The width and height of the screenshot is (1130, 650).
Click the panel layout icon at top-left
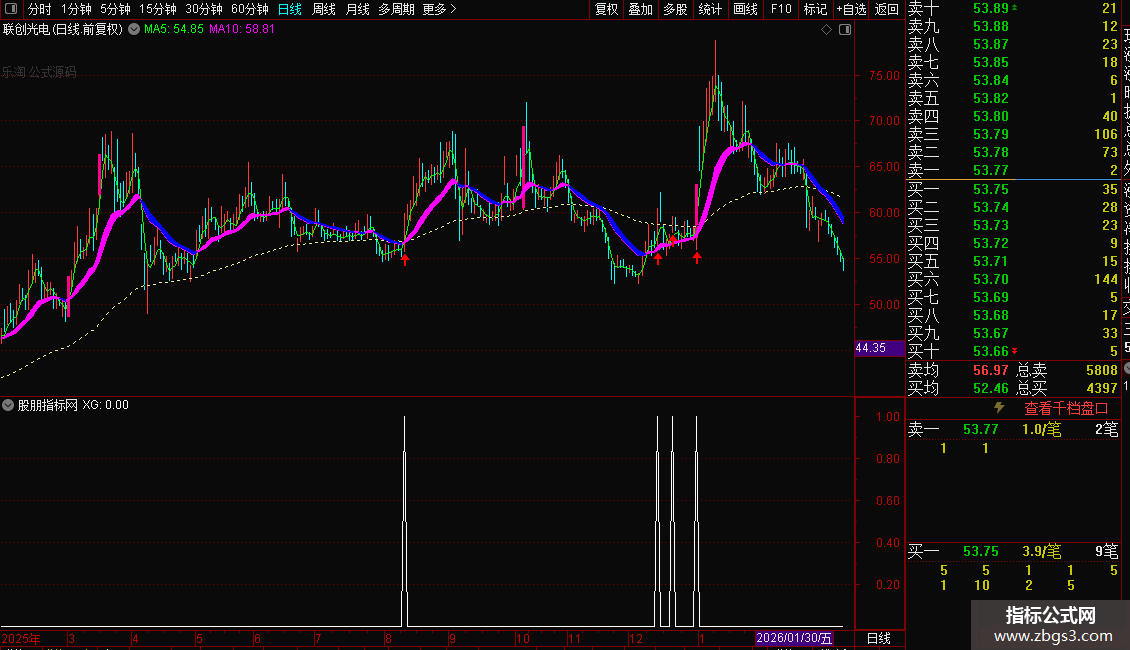11,9
